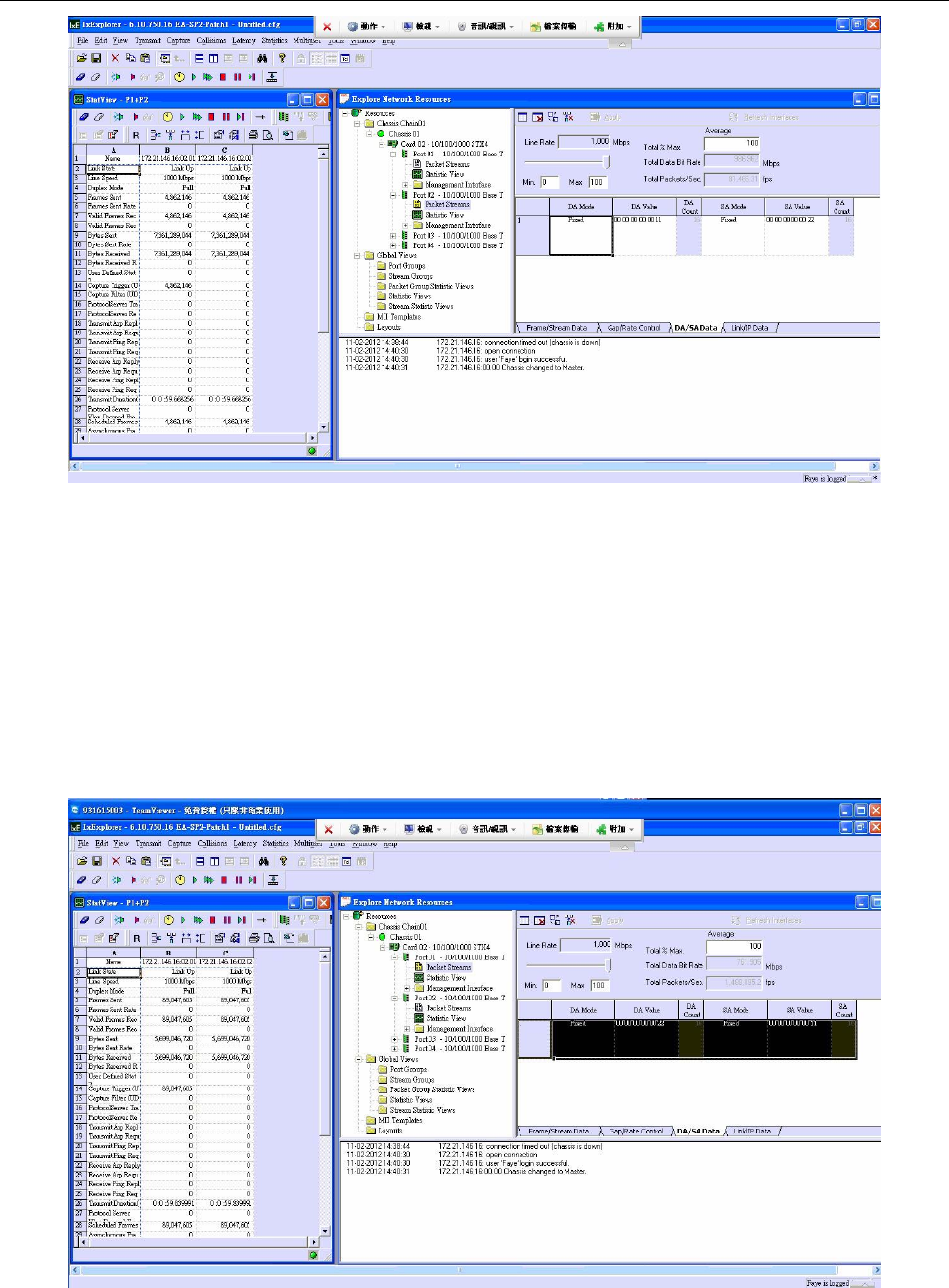Click printer icon in first screenshot's StatView toolbar
This screenshot has width=949, height=1288.
tap(253, 135)
